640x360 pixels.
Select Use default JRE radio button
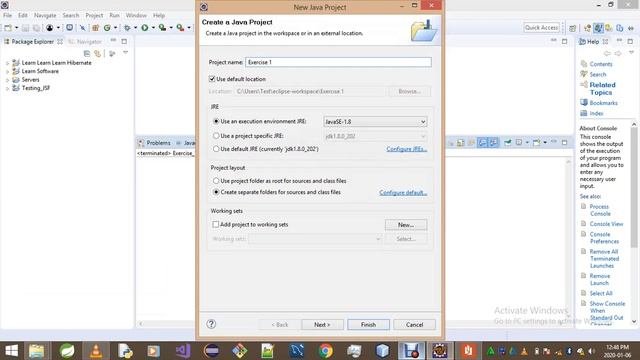point(216,149)
